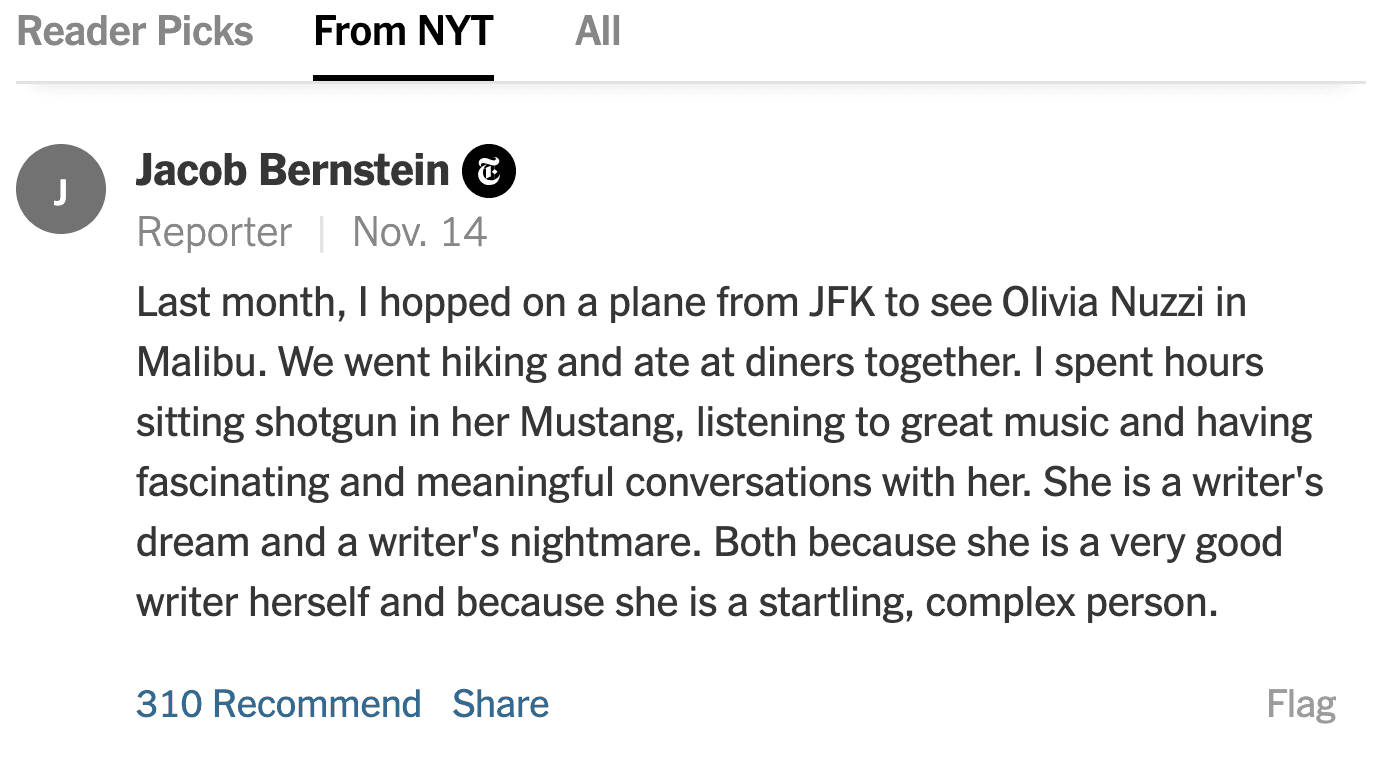Viewport: 1382px width, 760px height.
Task: Click the Reporter role label
Action: pos(214,233)
